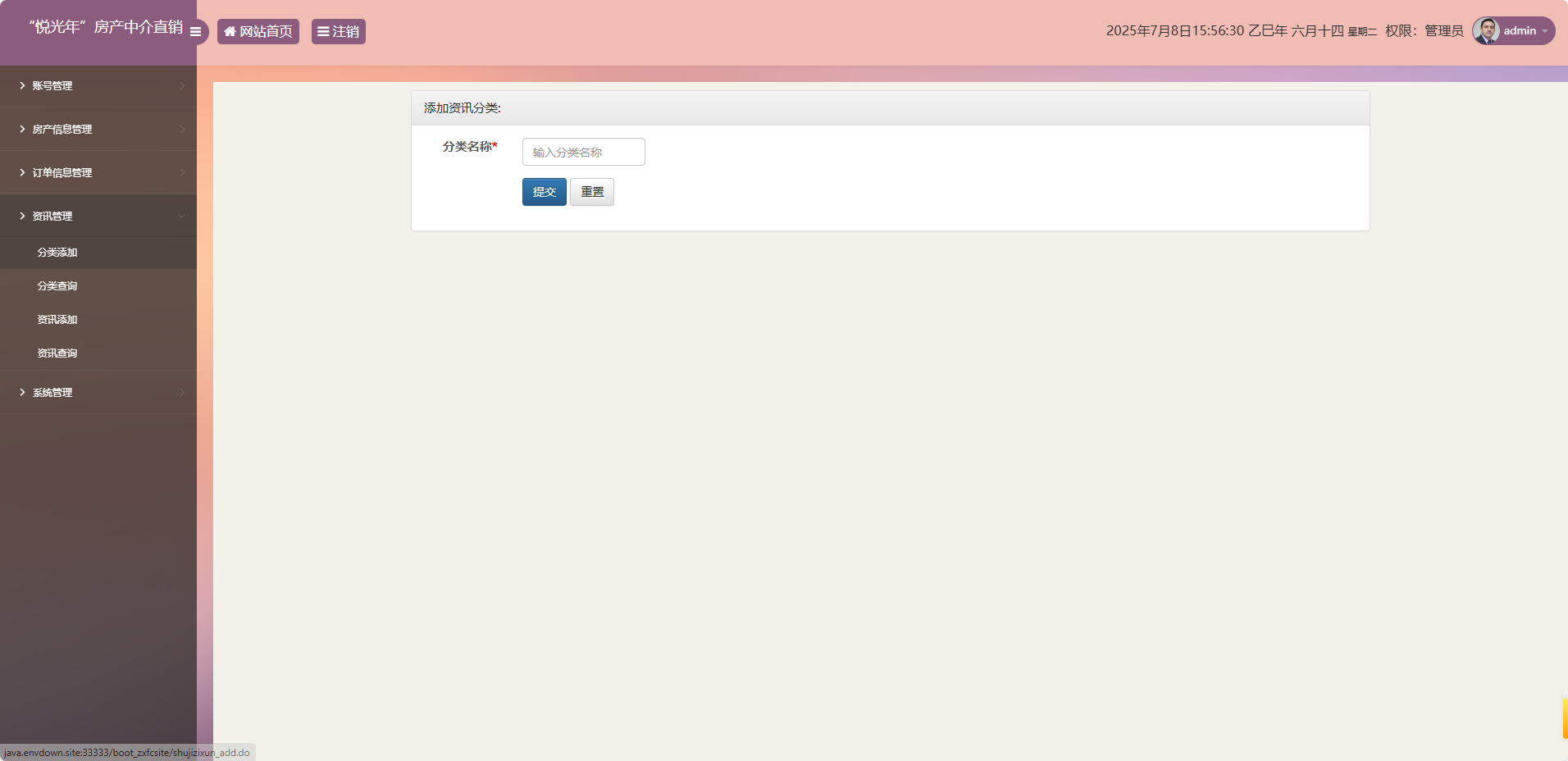Click the 添加资讯分类 panel header
This screenshot has height=761, width=1568.
pyautogui.click(x=891, y=108)
